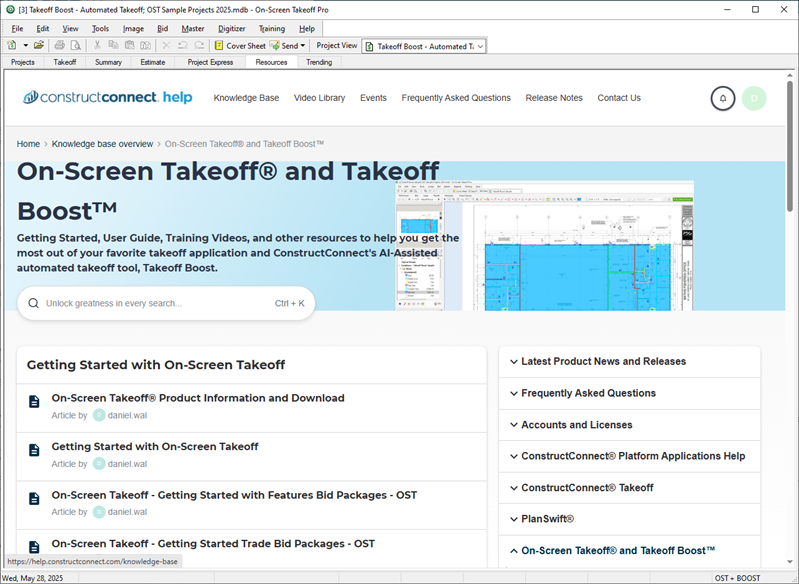Select the Resources tab
Screen dimensions: 799x584
pos(271,62)
